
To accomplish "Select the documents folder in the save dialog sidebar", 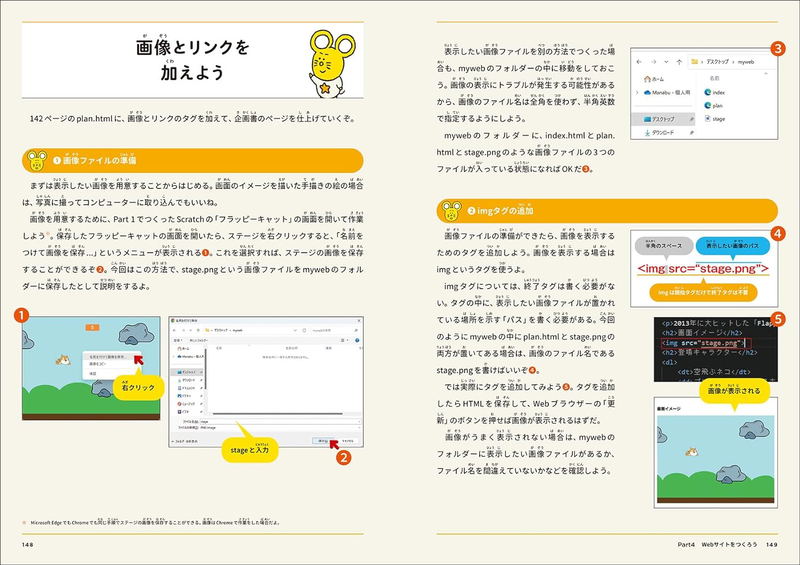I will click(187, 388).
